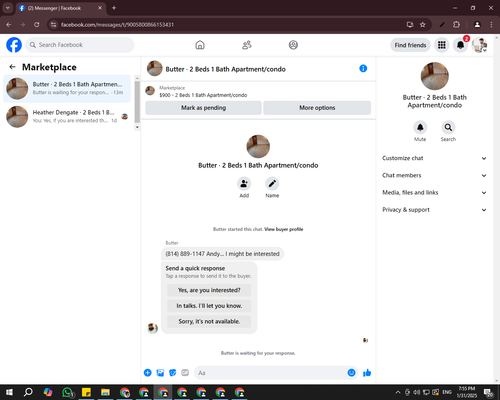The width and height of the screenshot is (500, 400).
Task: Click the chat list scrollbar up arrow
Action: coord(137,78)
